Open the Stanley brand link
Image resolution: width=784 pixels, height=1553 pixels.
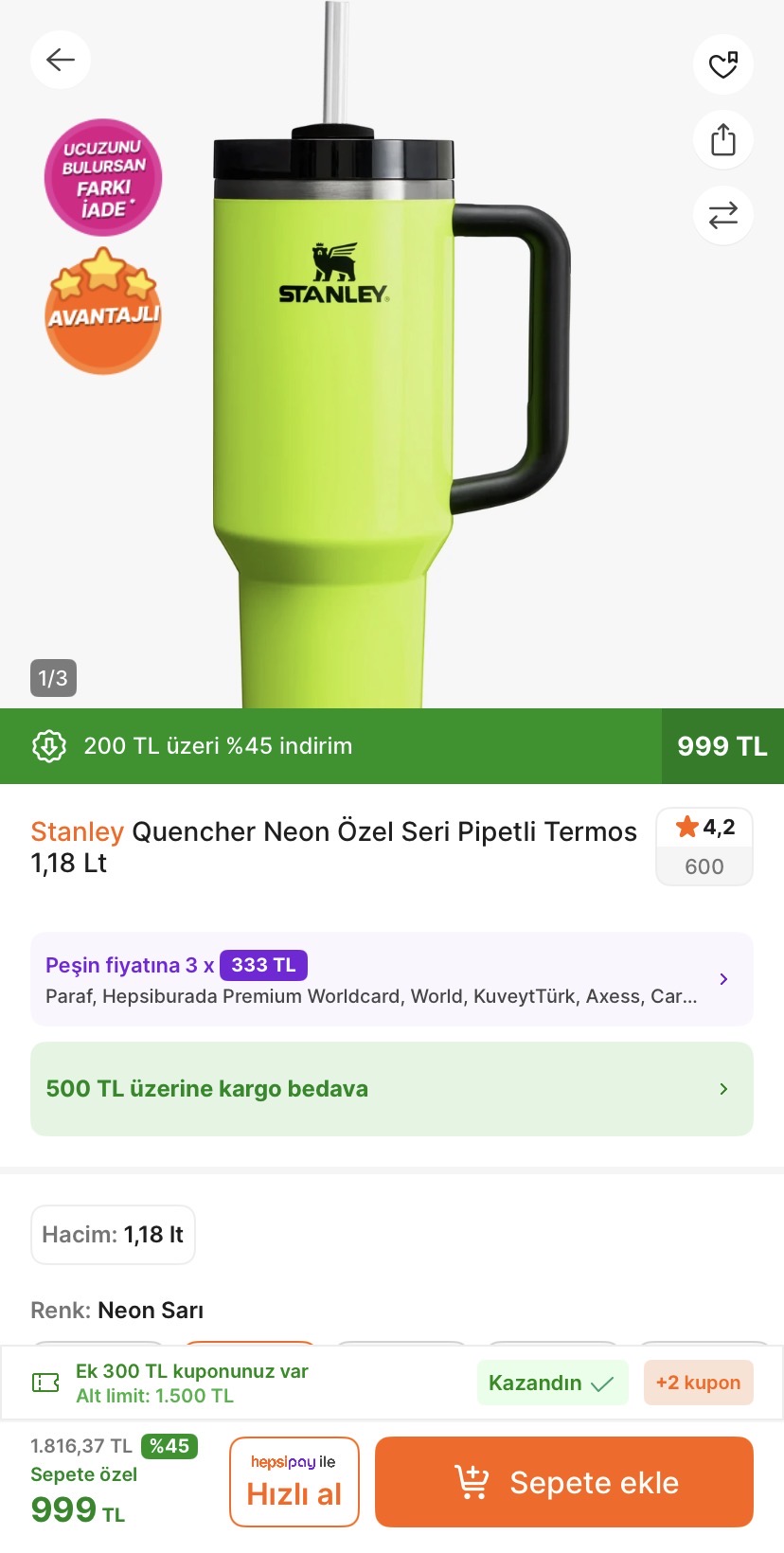78,831
